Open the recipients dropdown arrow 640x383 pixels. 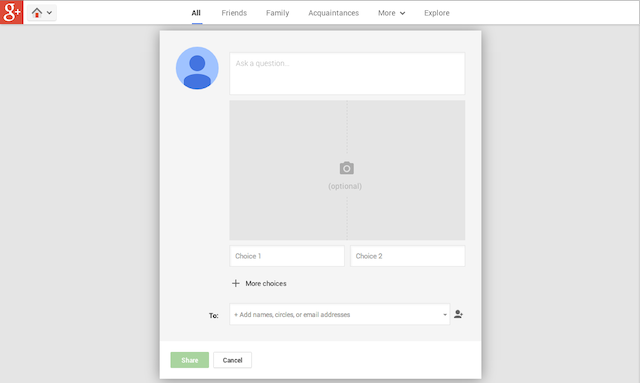pos(445,315)
